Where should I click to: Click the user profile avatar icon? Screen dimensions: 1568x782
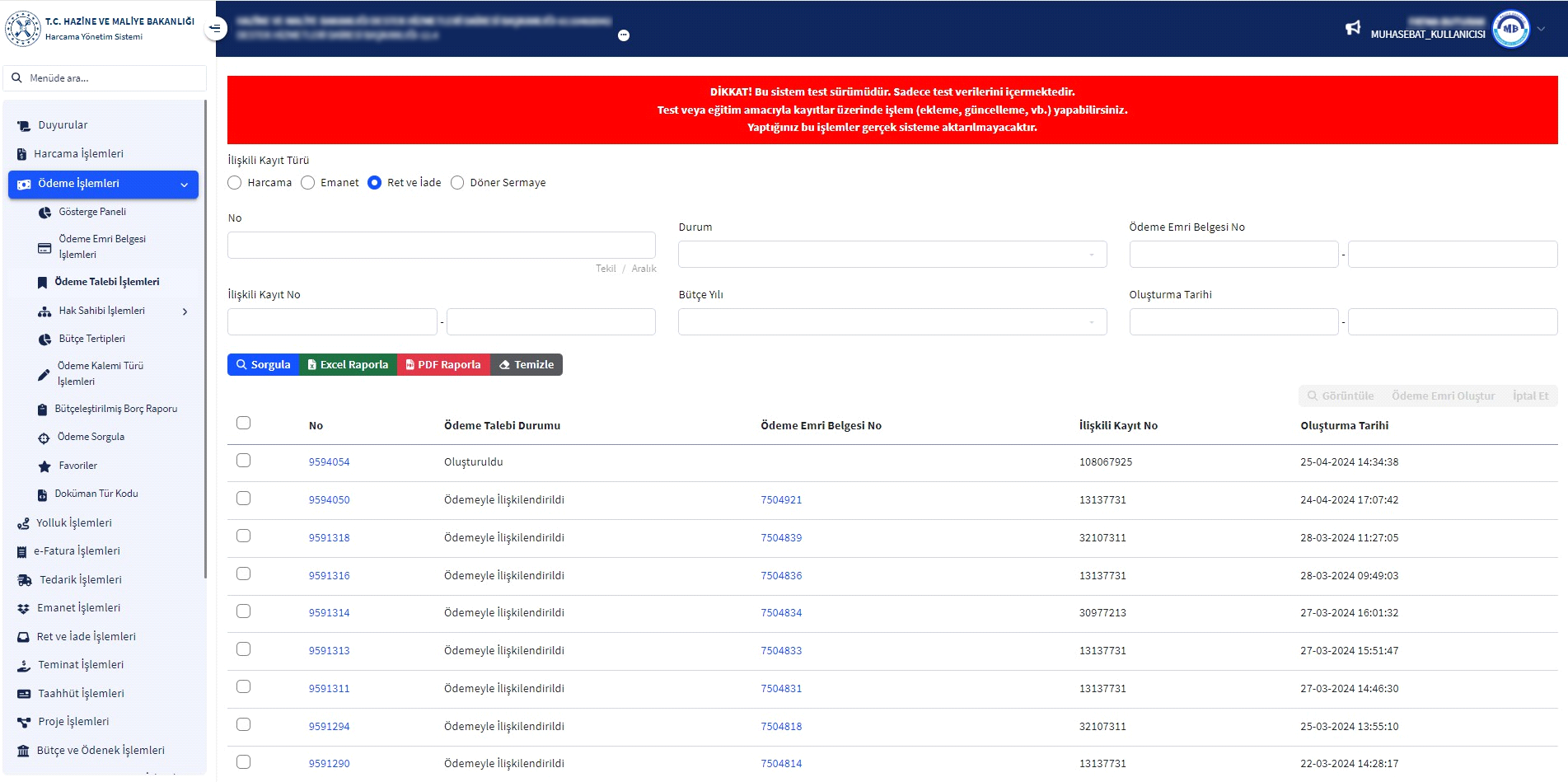1510,29
